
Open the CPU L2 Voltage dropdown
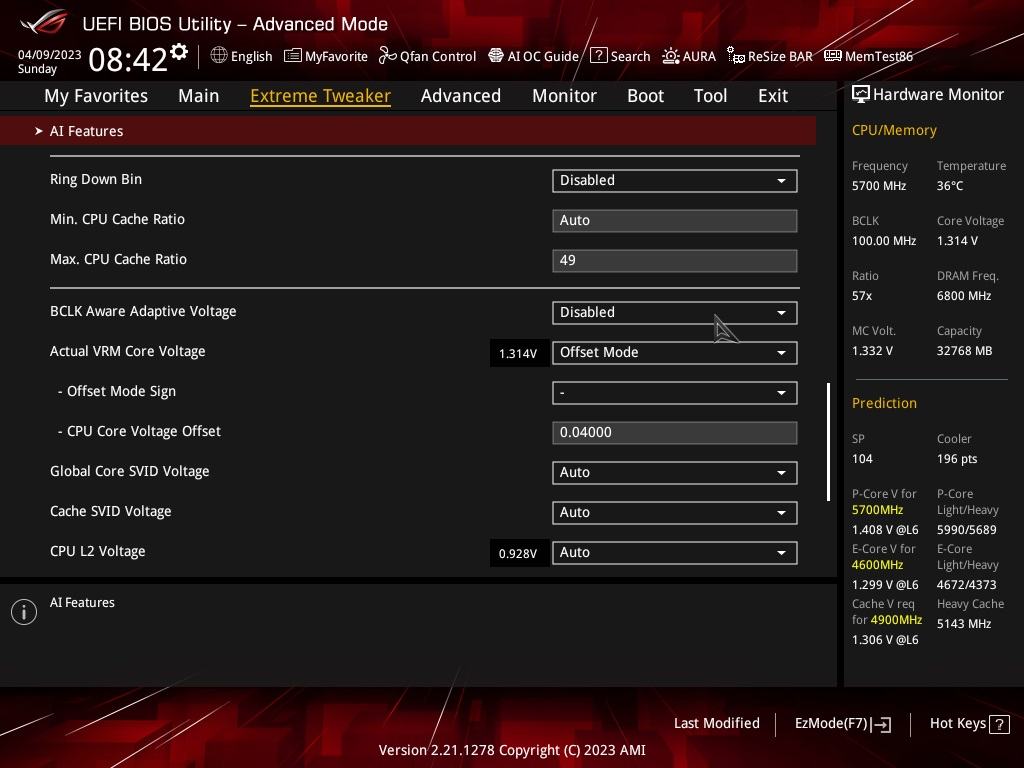(x=675, y=552)
